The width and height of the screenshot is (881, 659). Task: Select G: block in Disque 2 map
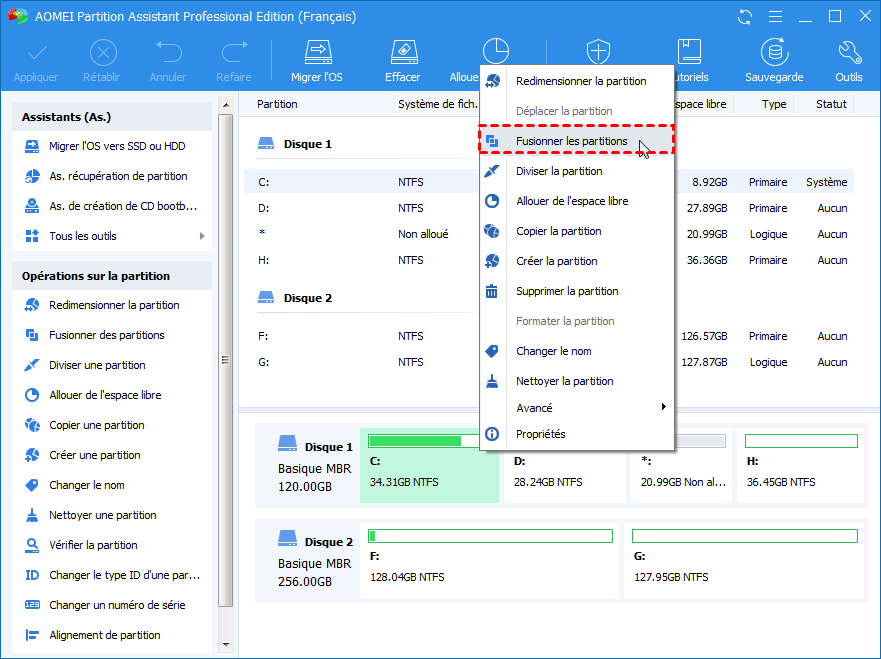(x=744, y=560)
